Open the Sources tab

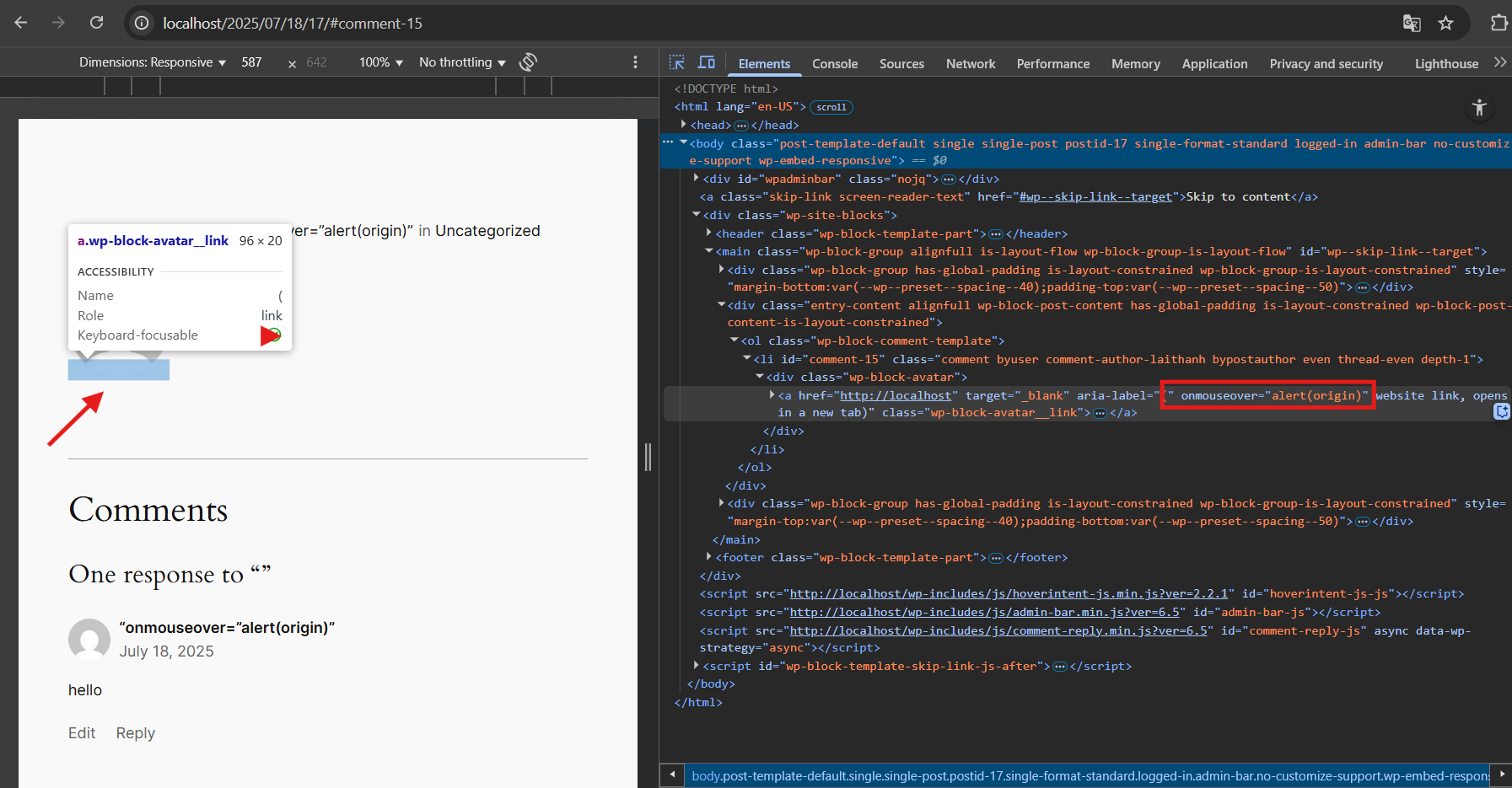[x=901, y=63]
